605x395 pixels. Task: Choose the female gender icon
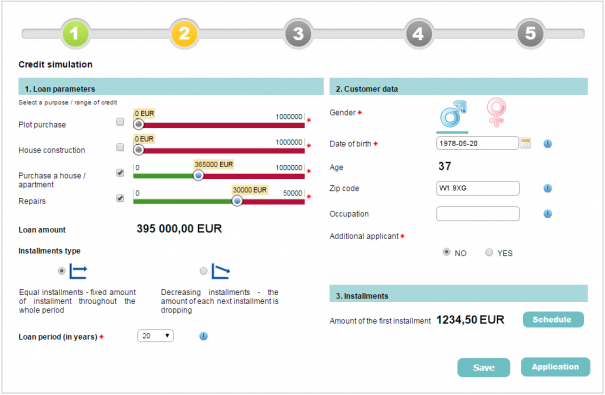click(x=496, y=112)
